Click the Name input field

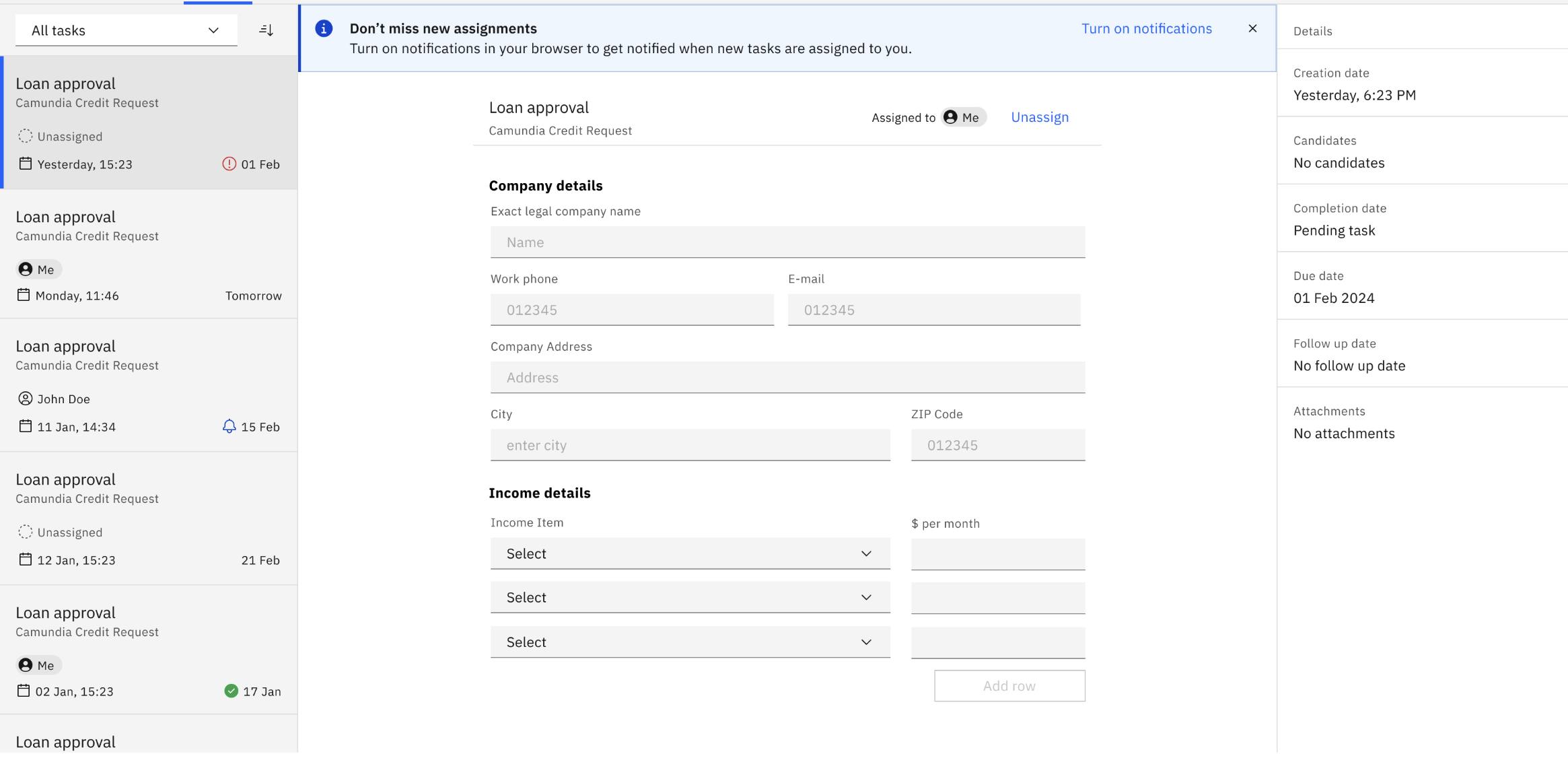coord(787,241)
